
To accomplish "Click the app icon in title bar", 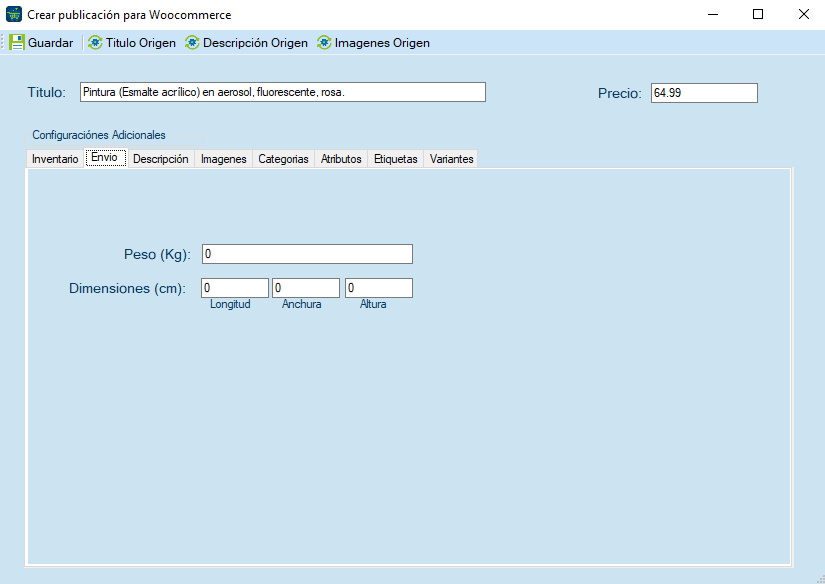I will [x=14, y=14].
